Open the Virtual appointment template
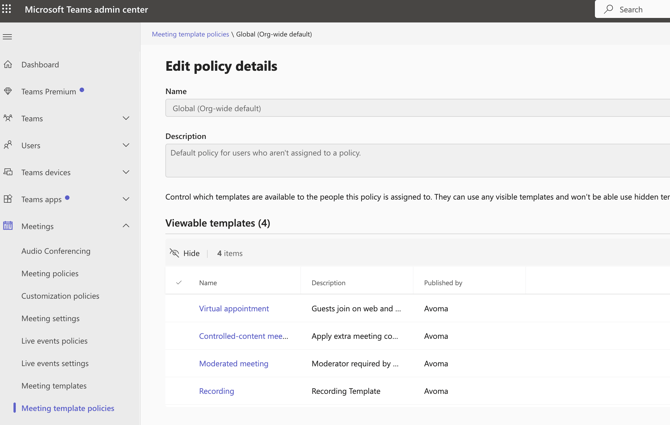The image size is (670, 425). pyautogui.click(x=234, y=308)
